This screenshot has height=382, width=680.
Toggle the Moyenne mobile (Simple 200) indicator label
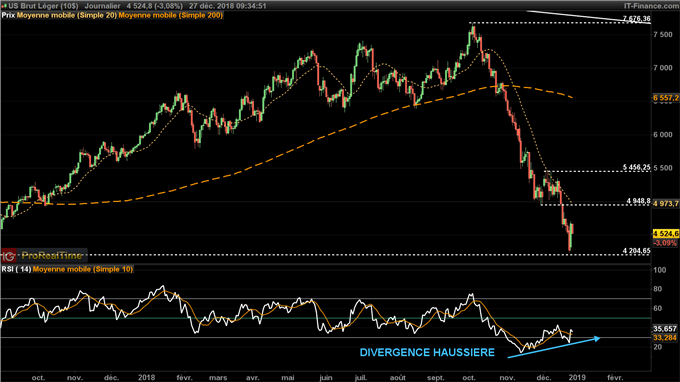coord(171,15)
